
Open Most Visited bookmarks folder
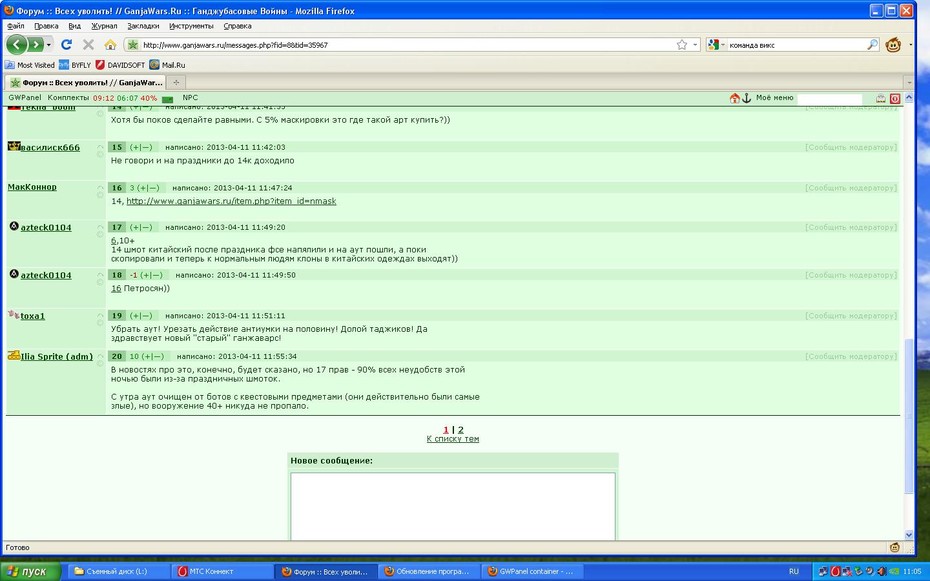30,65
